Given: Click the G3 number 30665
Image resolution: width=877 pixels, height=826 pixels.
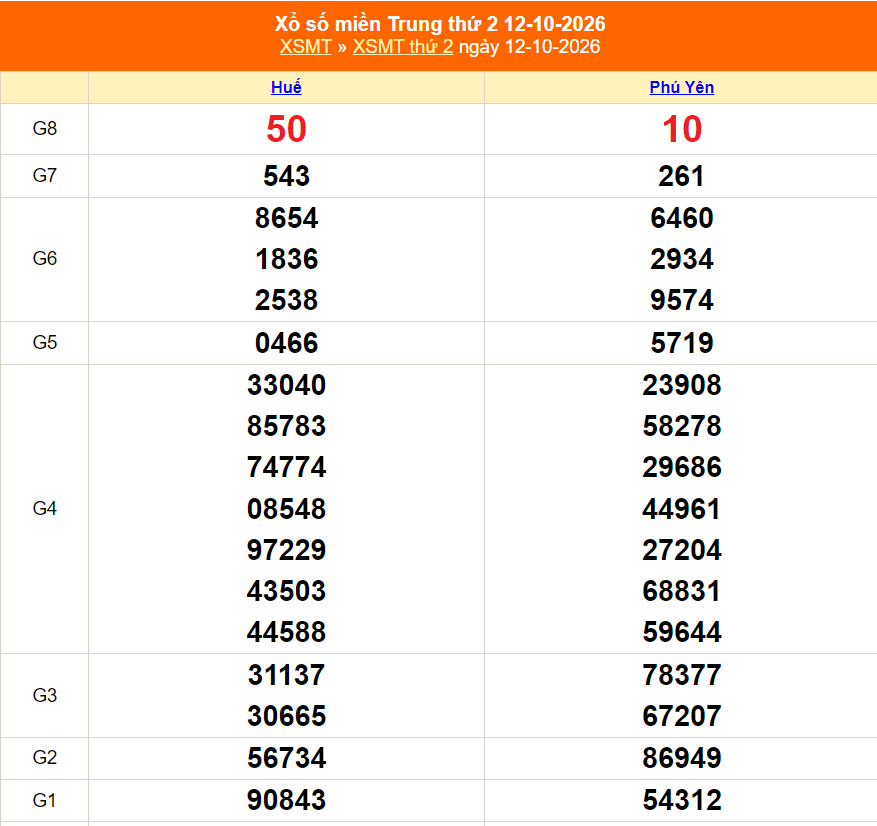Looking at the screenshot, I should coord(286,716).
